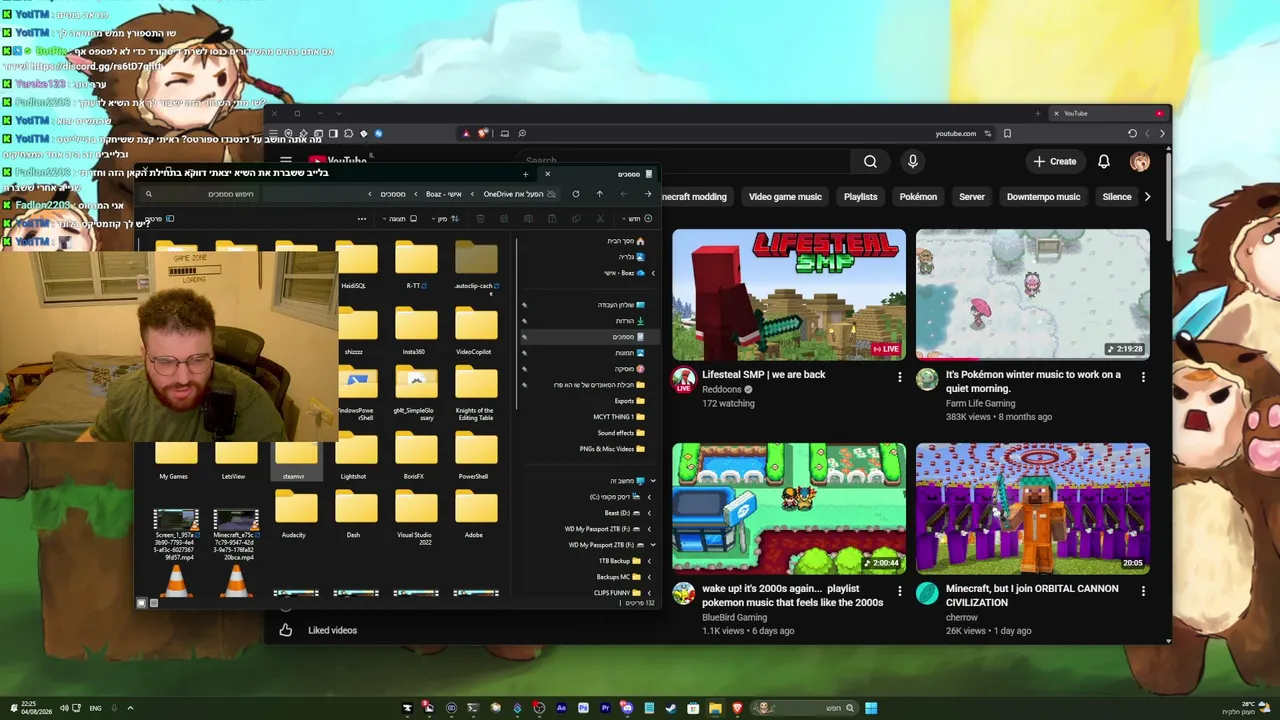
Task: Toggle the details pane (פרטים) button
Action: [158, 219]
